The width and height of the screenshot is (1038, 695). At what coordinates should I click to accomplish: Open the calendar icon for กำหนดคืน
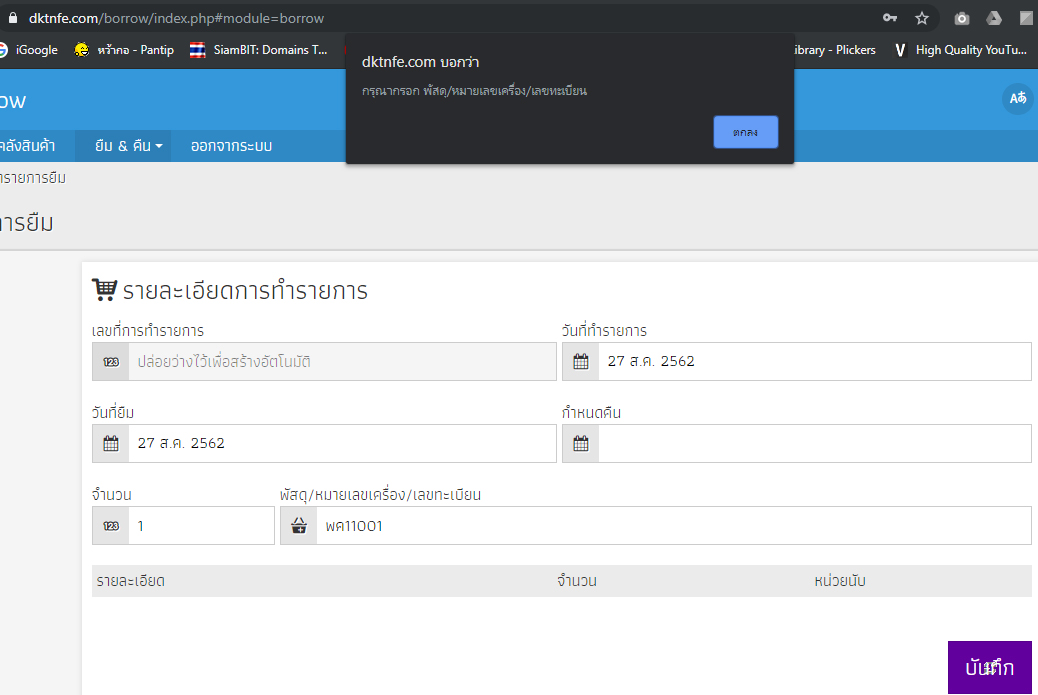[581, 443]
